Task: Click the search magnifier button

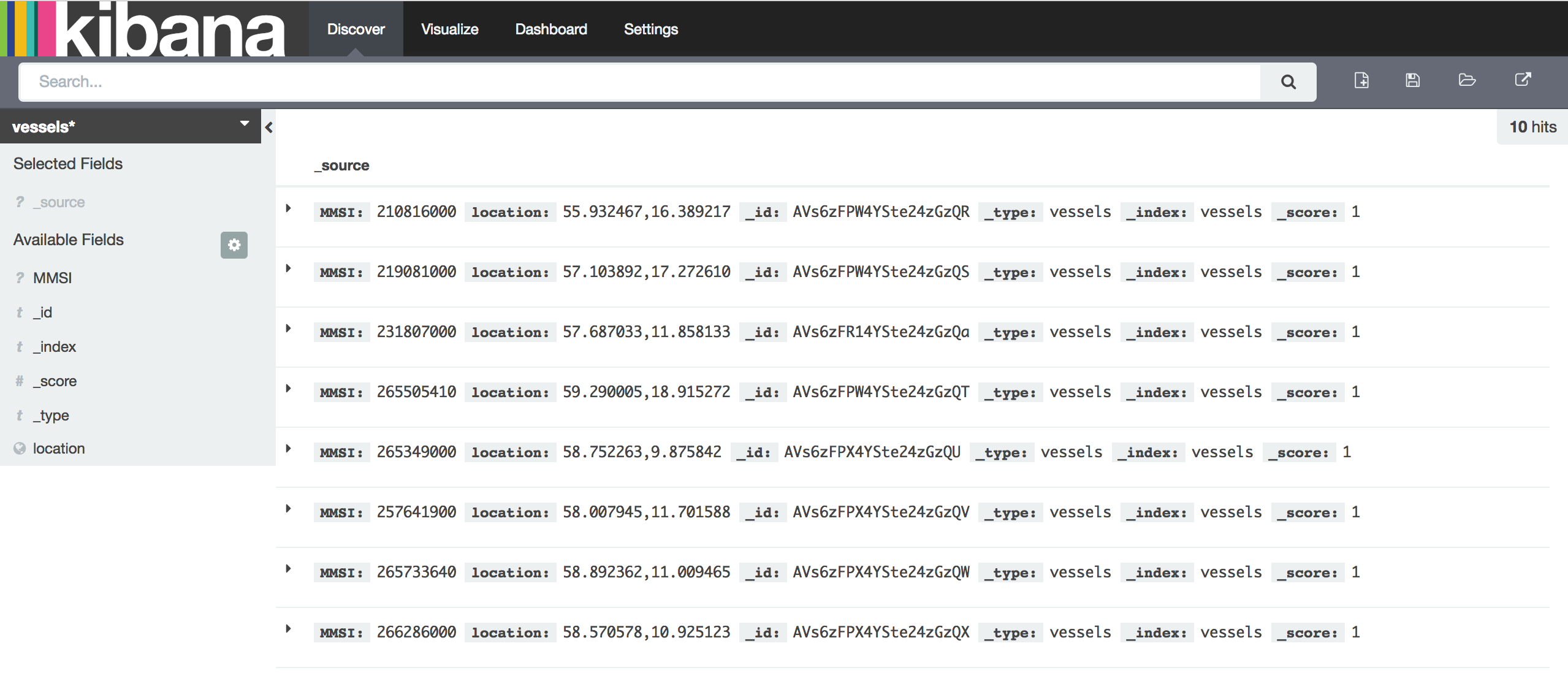Action: 1288,82
